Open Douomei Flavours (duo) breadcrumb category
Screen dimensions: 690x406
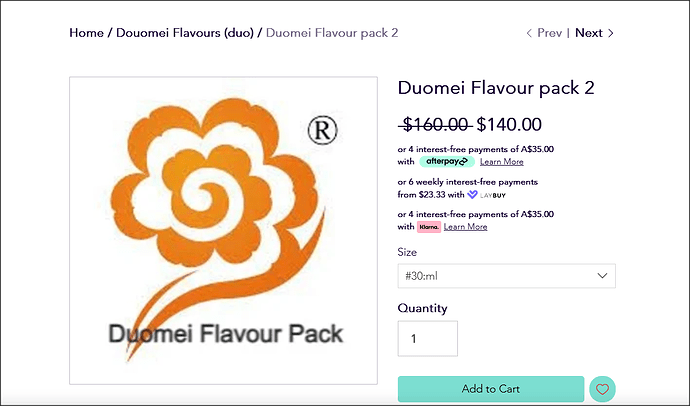coord(184,33)
